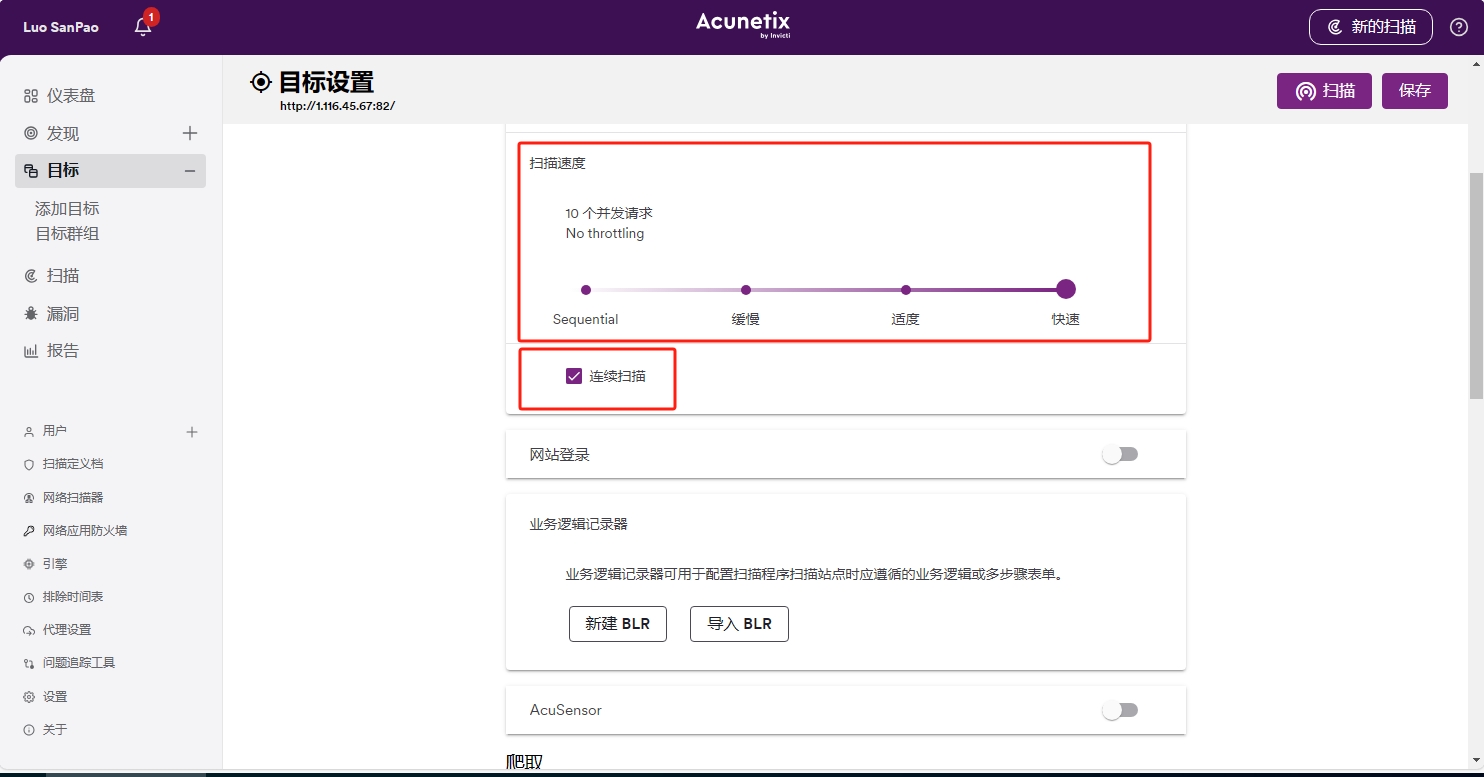Image resolution: width=1484 pixels, height=777 pixels.
Task: Toggle the 连续扫描 checkbox
Action: 574,376
